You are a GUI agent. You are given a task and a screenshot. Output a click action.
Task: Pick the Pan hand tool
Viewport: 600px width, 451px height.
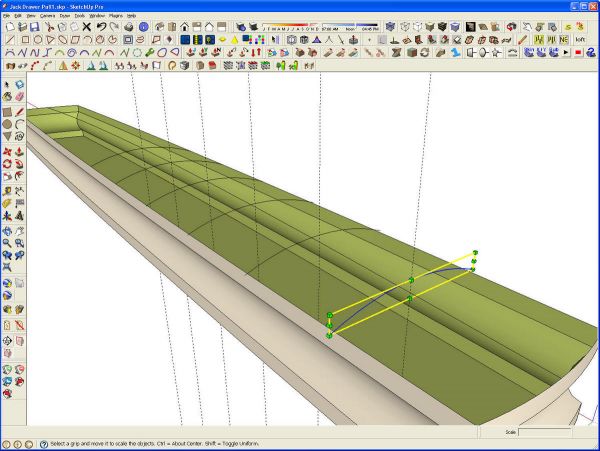coord(20,231)
